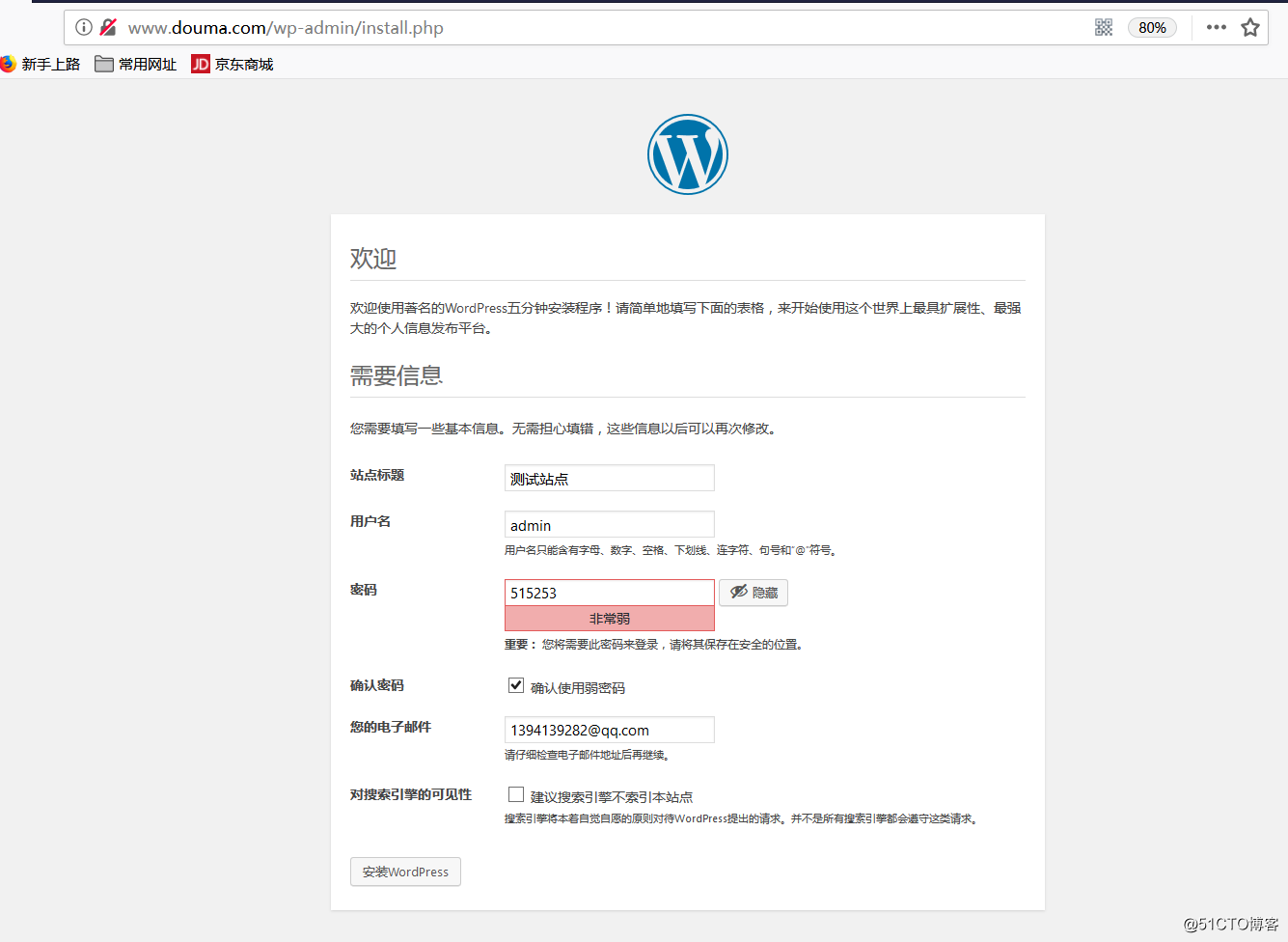Click the 80% zoom level indicator

coord(1152,27)
